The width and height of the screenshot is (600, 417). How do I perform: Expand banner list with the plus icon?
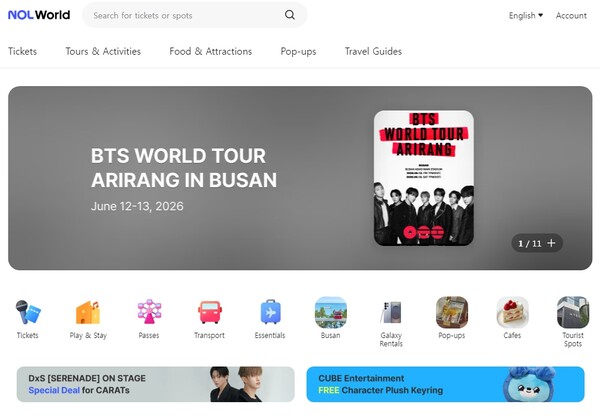coord(551,243)
